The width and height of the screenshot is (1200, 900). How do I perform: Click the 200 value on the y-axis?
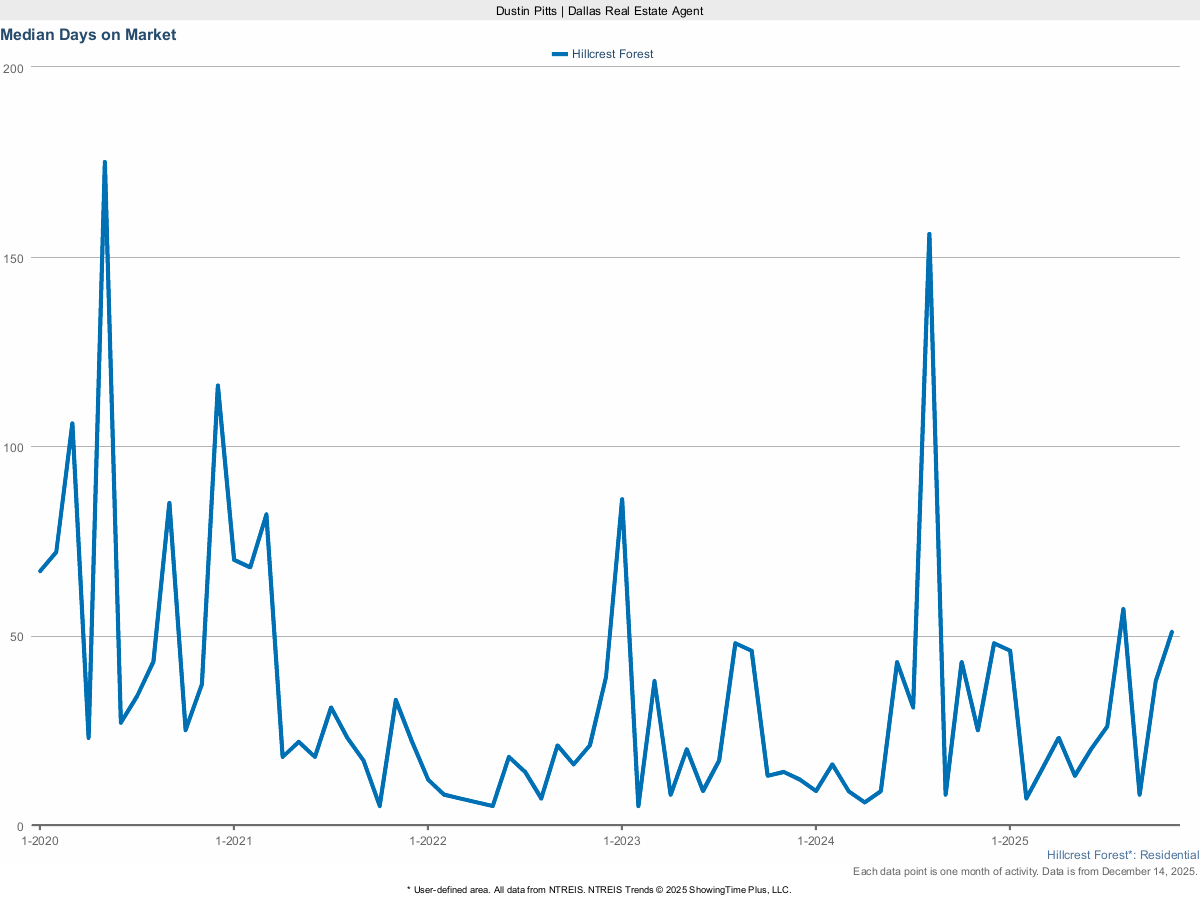[13, 68]
